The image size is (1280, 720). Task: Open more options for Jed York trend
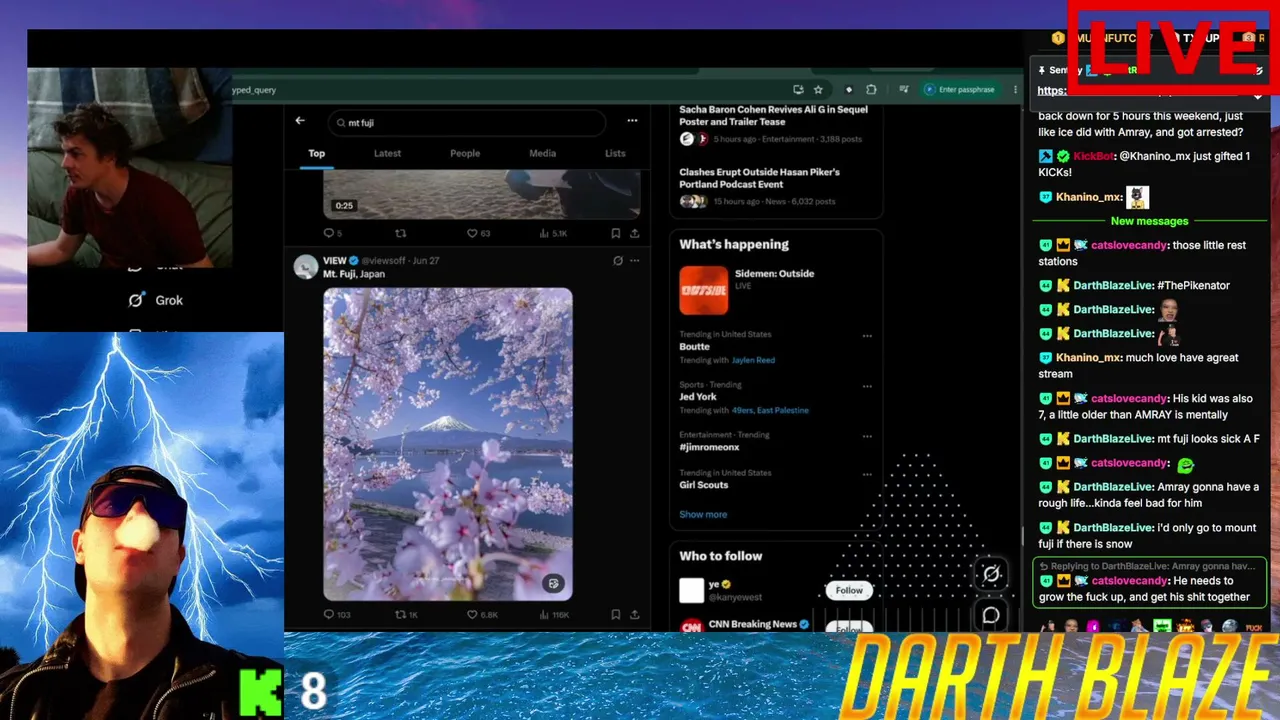(867, 386)
